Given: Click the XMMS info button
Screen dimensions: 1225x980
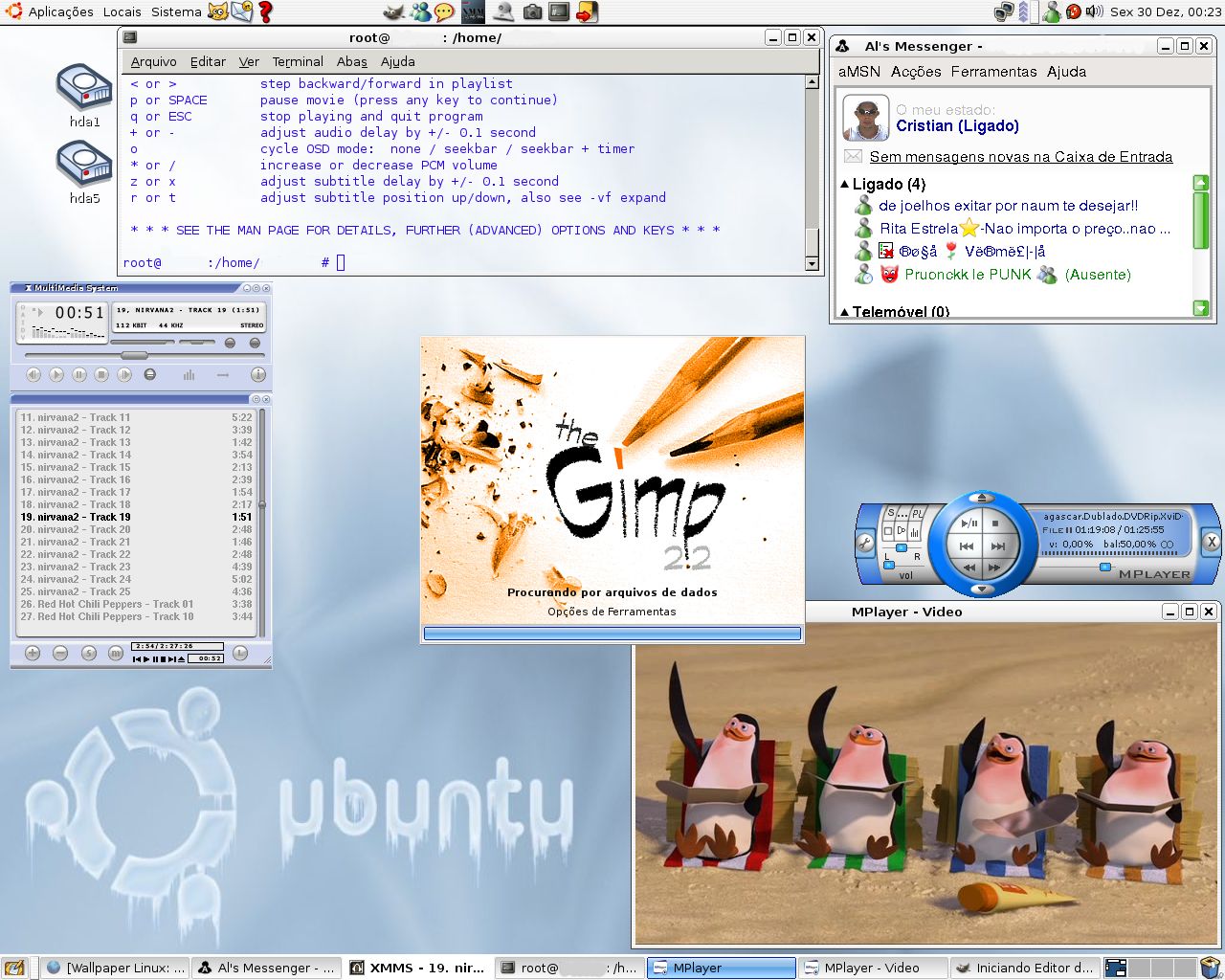Looking at the screenshot, I should [258, 374].
